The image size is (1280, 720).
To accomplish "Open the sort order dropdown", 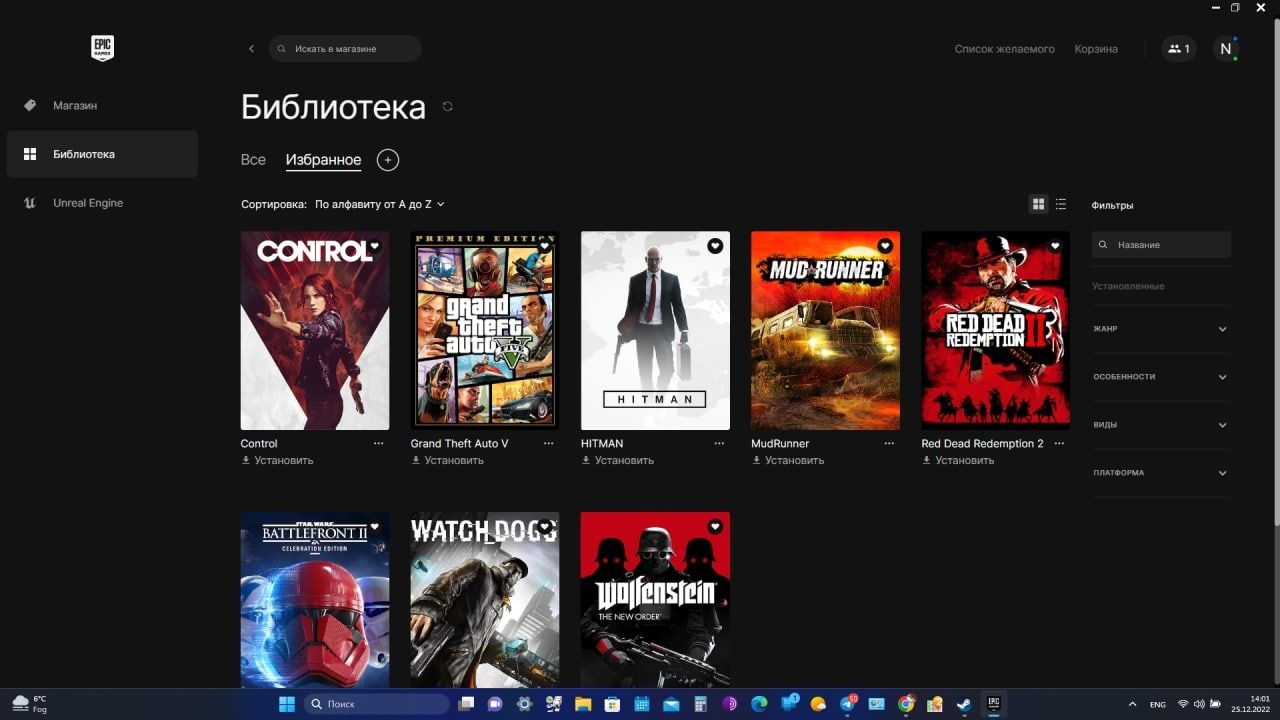I will click(x=379, y=204).
